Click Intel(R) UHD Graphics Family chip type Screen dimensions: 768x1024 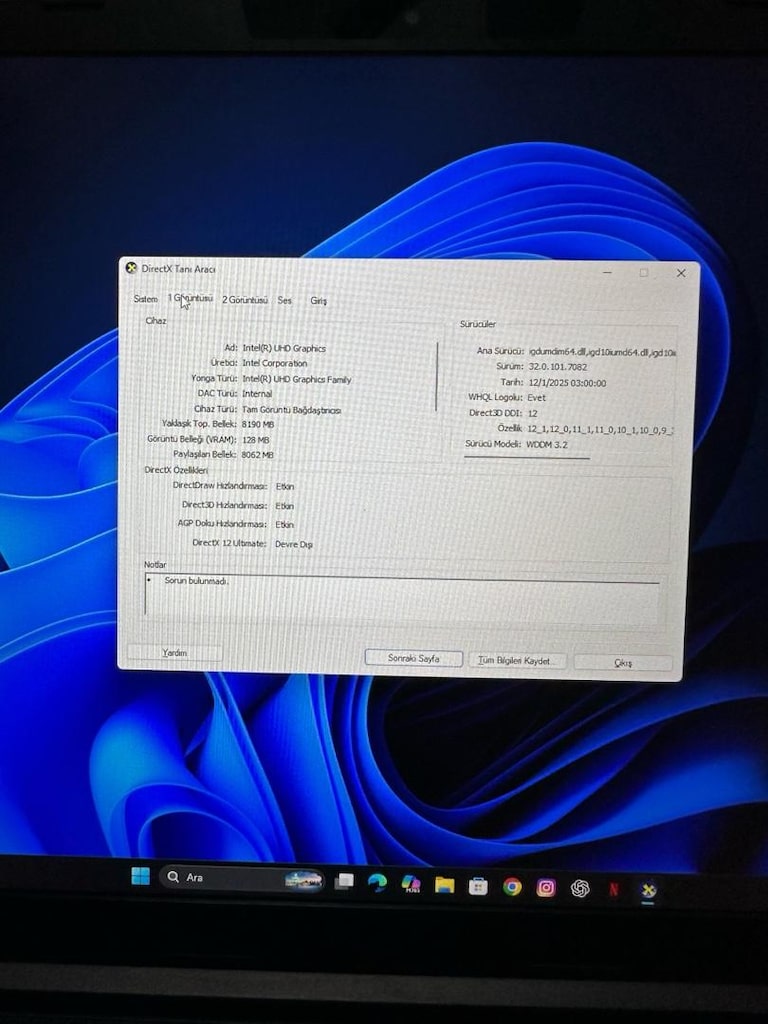[x=296, y=379]
